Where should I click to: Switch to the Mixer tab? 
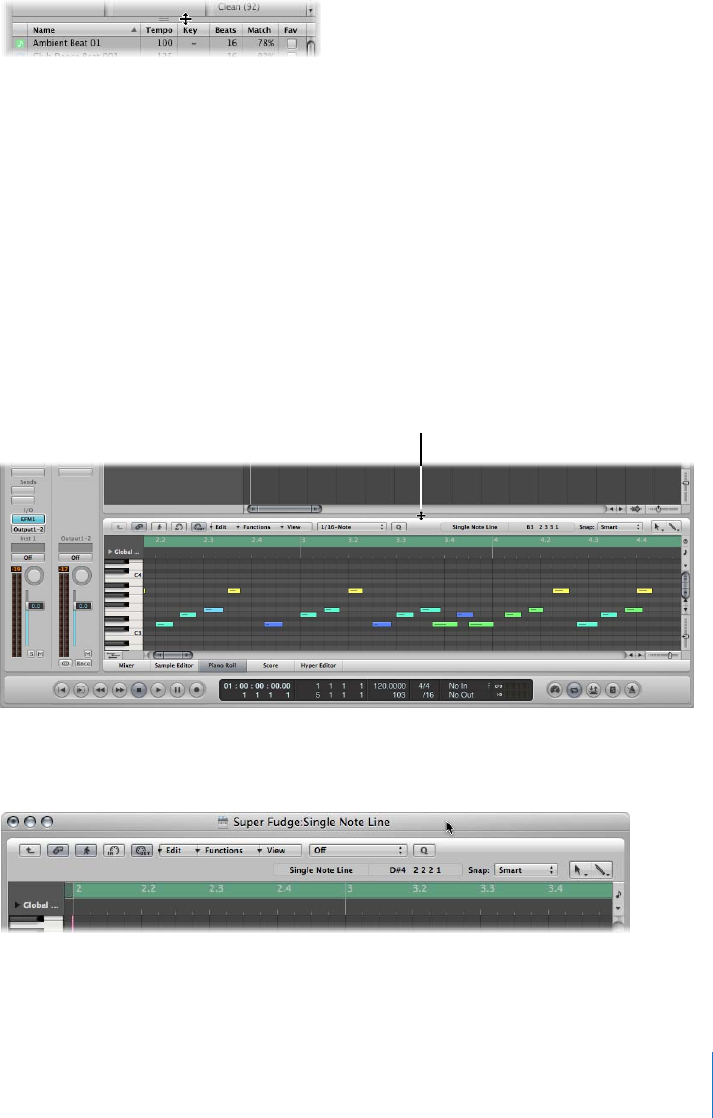[x=126, y=665]
